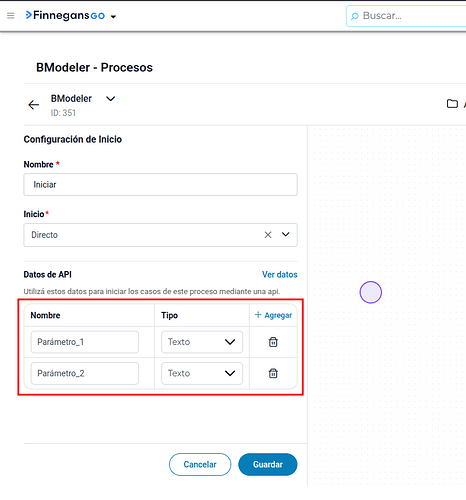Viewport: 466px width, 500px height.
Task: Click the Parámetro_2 name input
Action: (x=85, y=373)
